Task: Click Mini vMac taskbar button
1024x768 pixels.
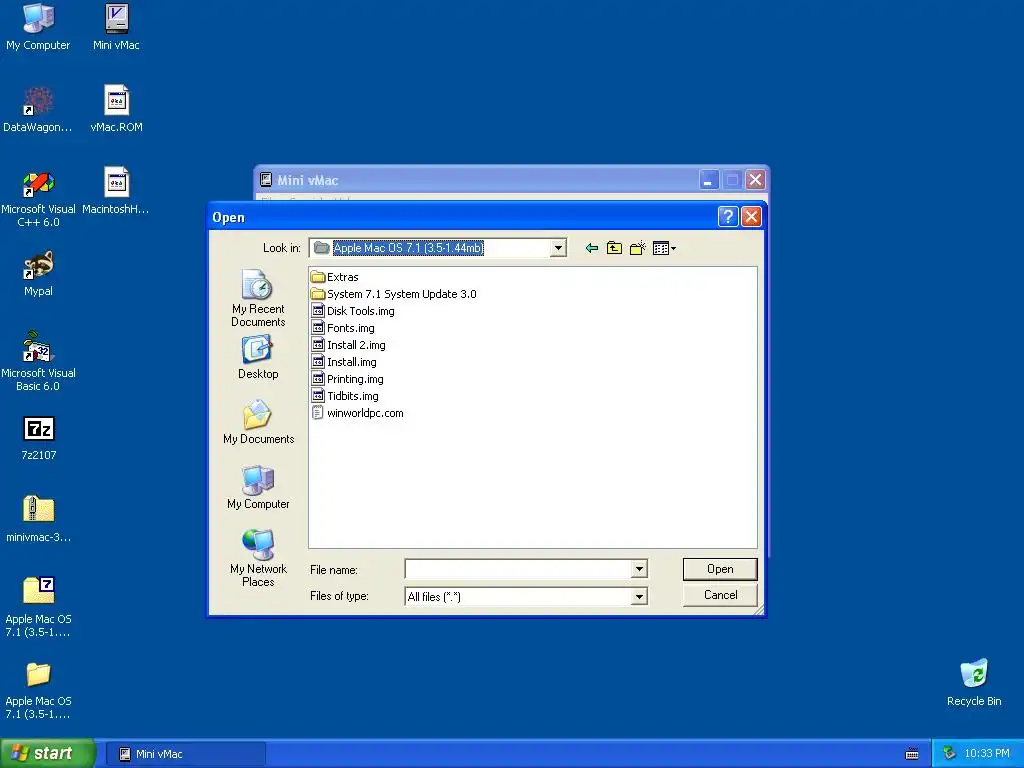Action: coord(185,754)
